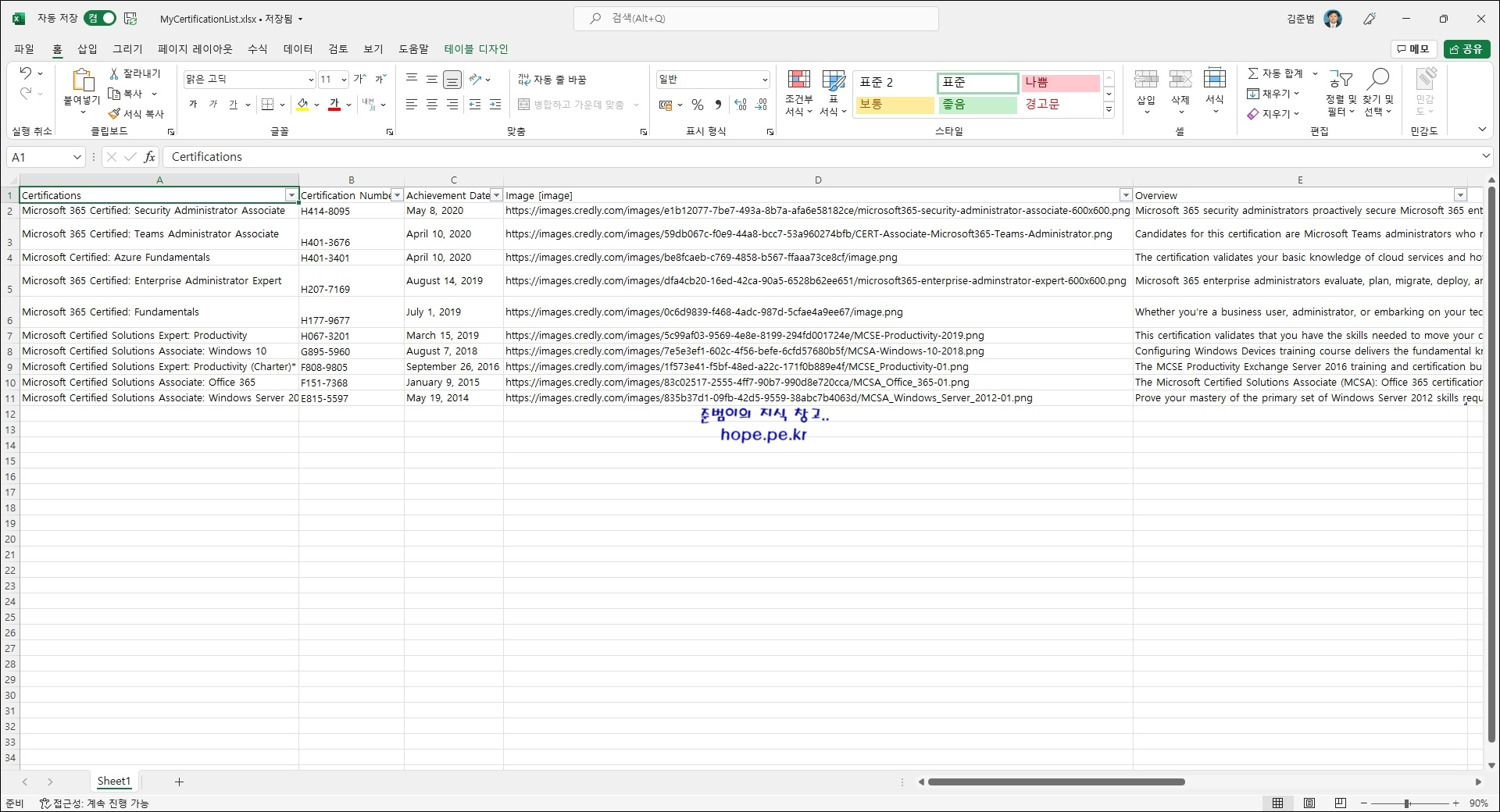
Task: Click the Decrease Indent icon
Action: 475,105
